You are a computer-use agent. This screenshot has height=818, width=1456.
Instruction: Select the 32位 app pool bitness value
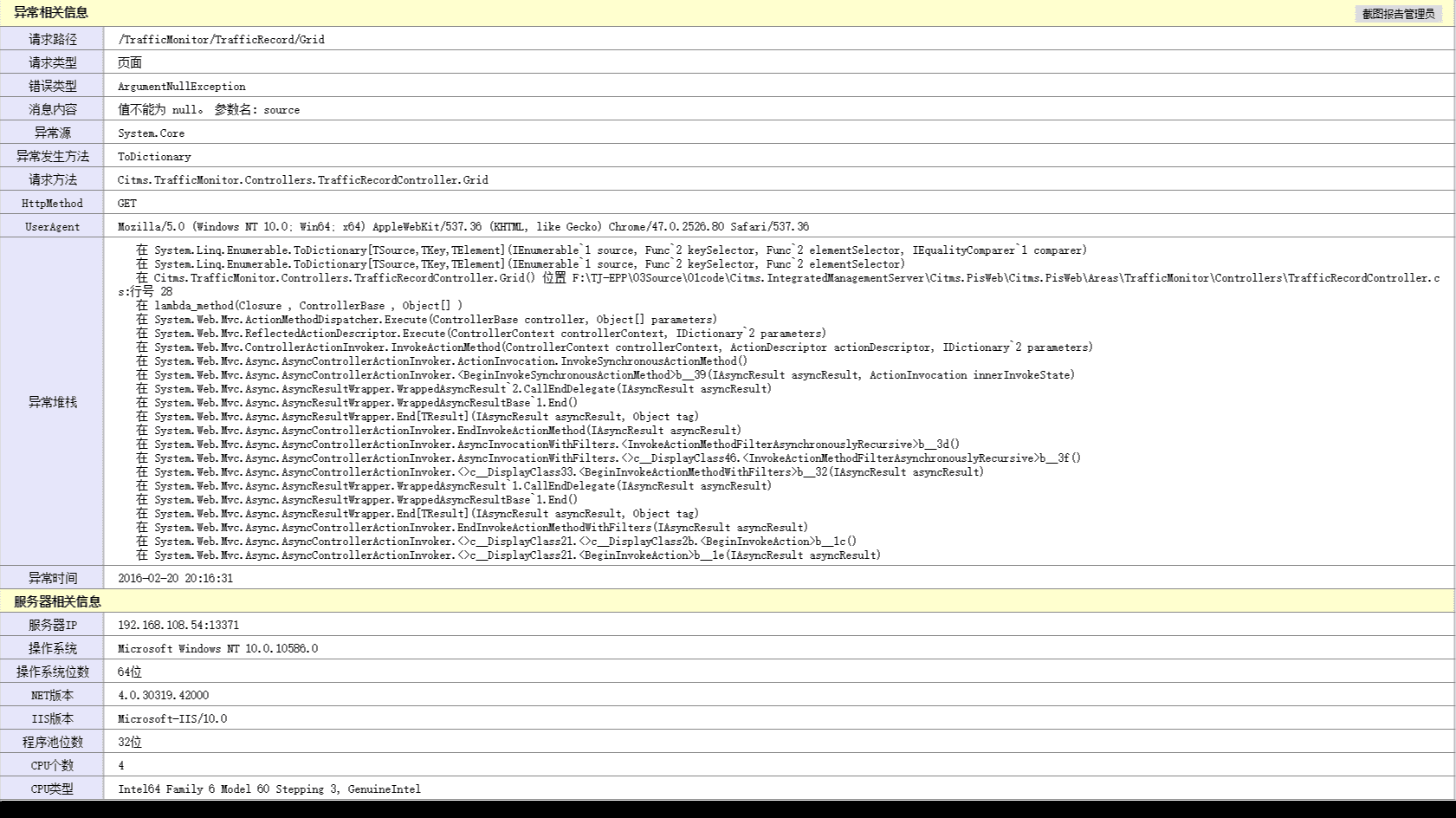(130, 742)
